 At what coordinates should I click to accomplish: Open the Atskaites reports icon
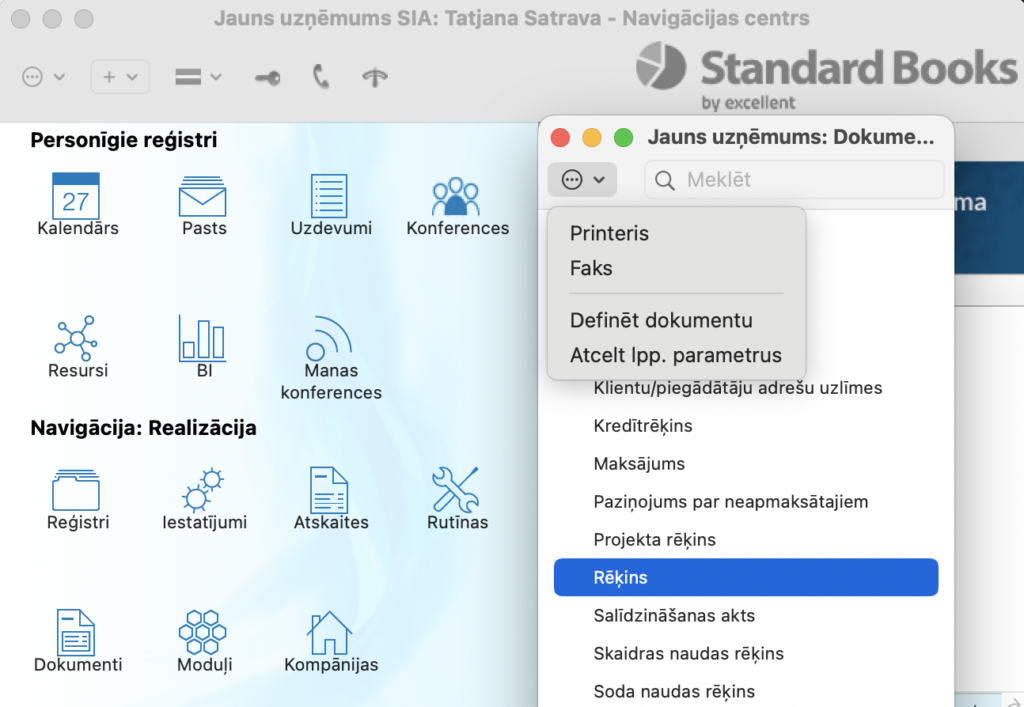coord(329,490)
